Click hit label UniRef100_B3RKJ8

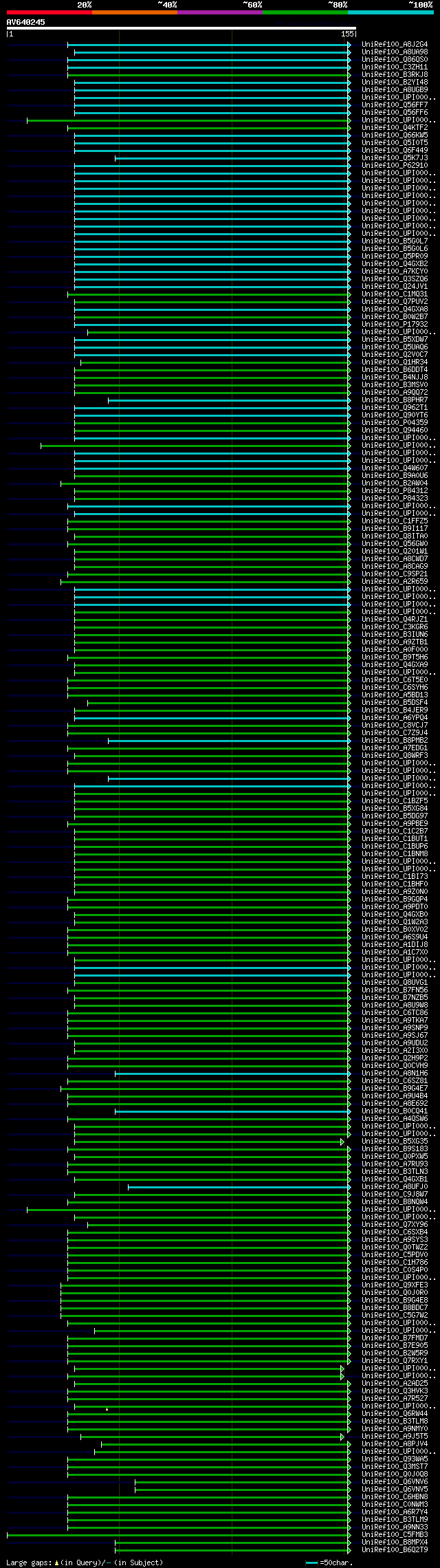(x=395, y=74)
